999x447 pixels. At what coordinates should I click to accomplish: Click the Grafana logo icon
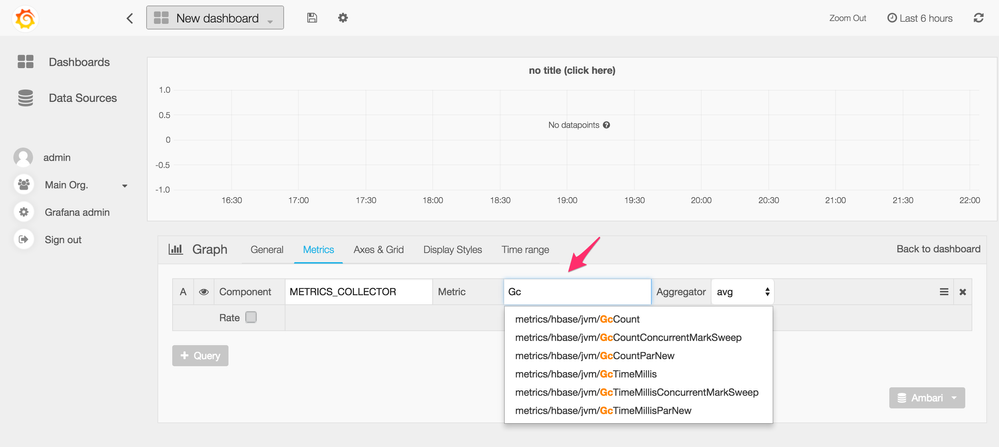(x=26, y=18)
